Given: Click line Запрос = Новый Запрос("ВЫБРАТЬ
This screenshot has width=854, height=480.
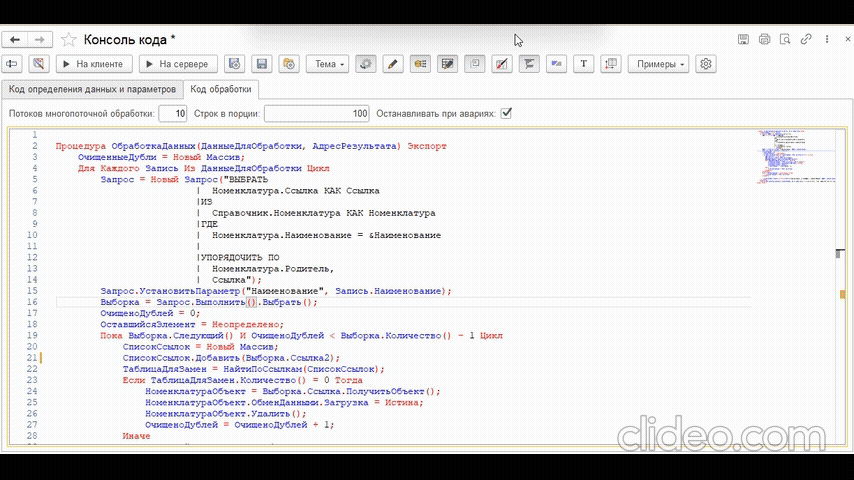Looking at the screenshot, I should [184, 179].
